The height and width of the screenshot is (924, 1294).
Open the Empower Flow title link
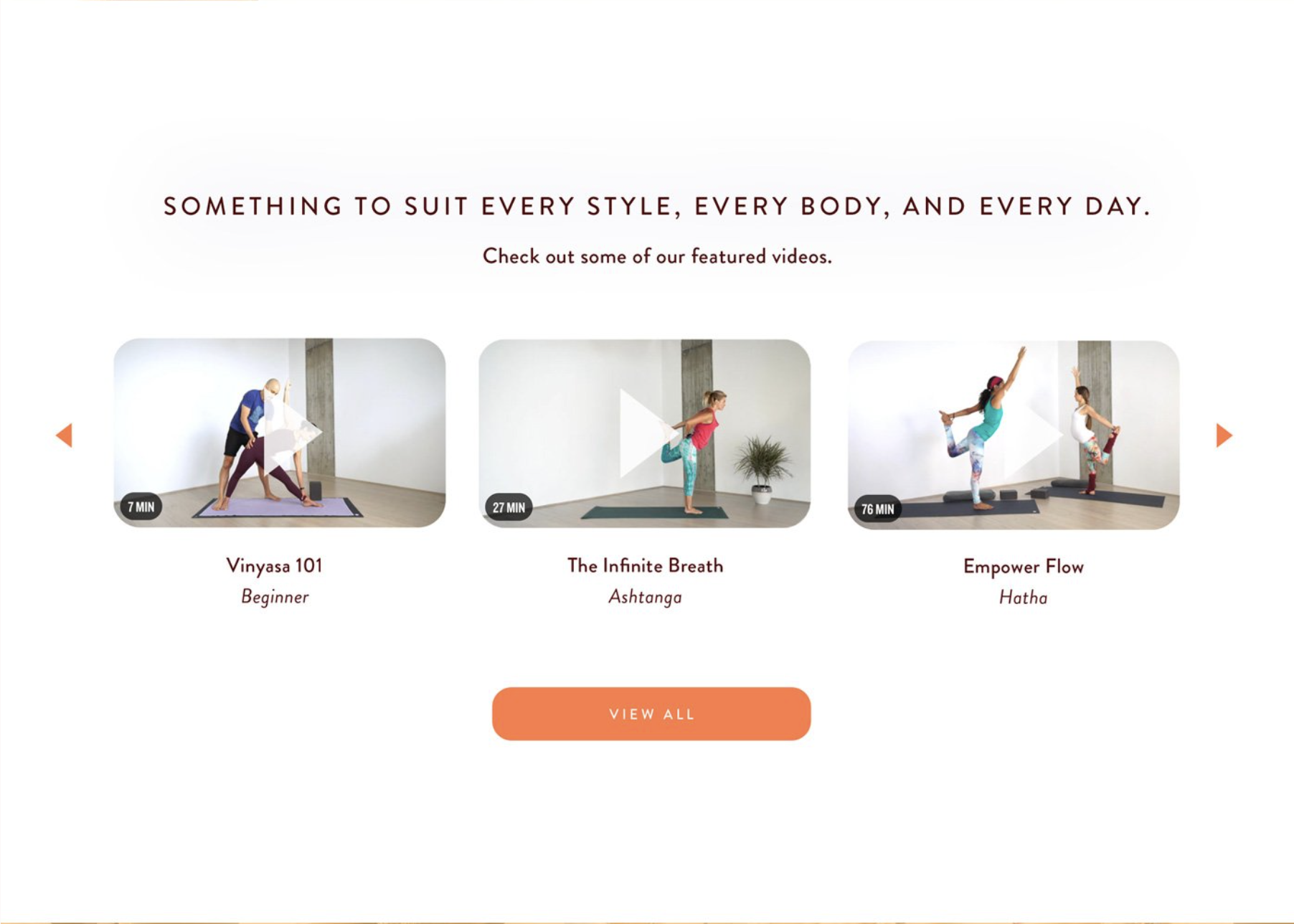[x=1023, y=567]
